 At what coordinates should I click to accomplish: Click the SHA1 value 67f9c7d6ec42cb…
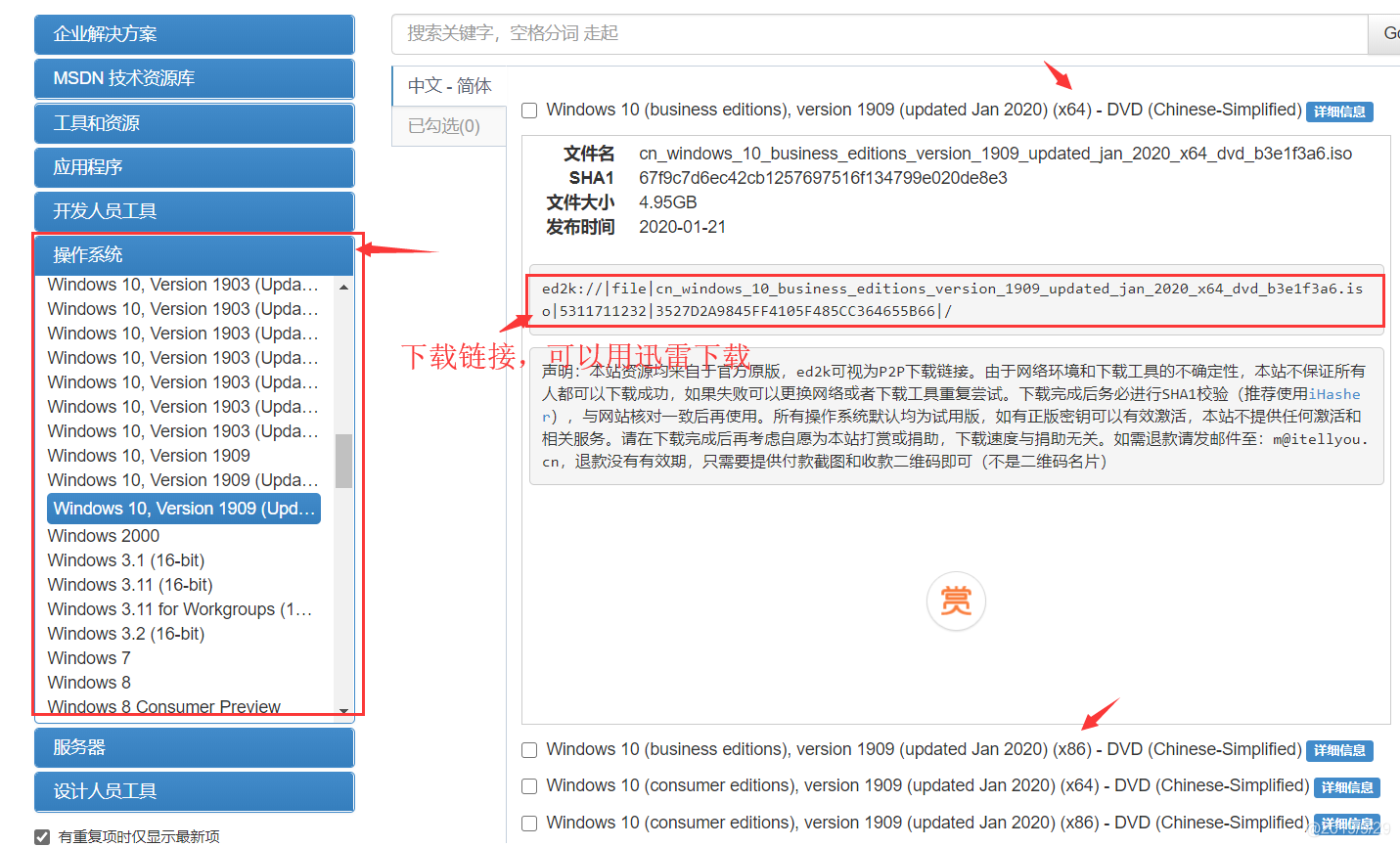(x=823, y=178)
